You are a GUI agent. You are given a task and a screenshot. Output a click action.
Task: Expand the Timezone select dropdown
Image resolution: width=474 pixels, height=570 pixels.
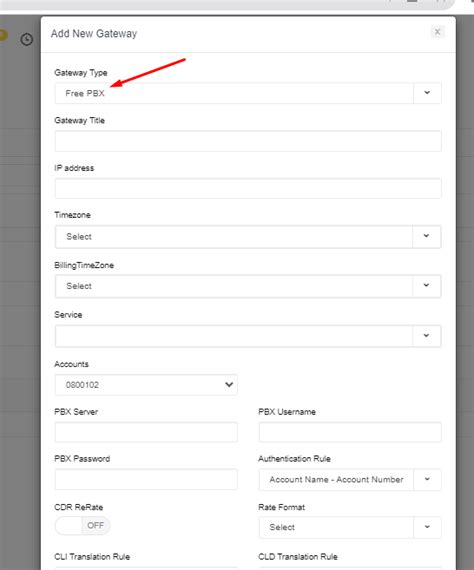click(x=248, y=237)
